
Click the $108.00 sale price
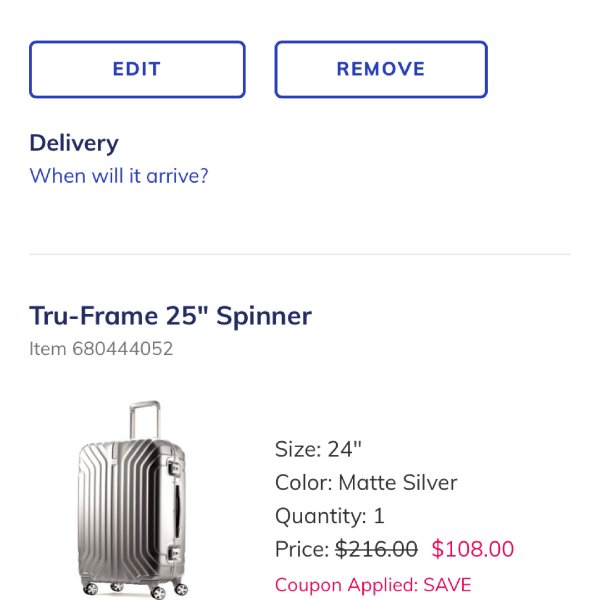tap(472, 549)
